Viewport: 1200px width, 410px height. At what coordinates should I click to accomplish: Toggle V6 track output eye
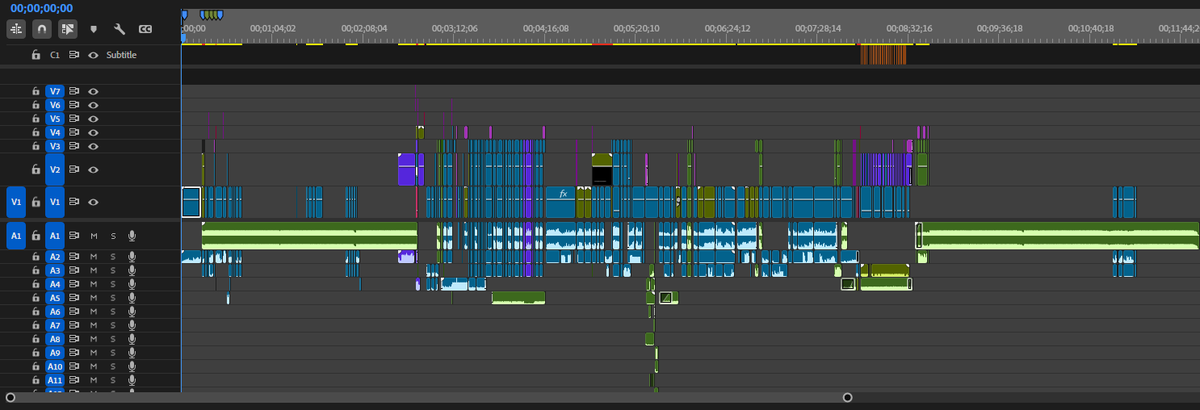click(x=93, y=105)
